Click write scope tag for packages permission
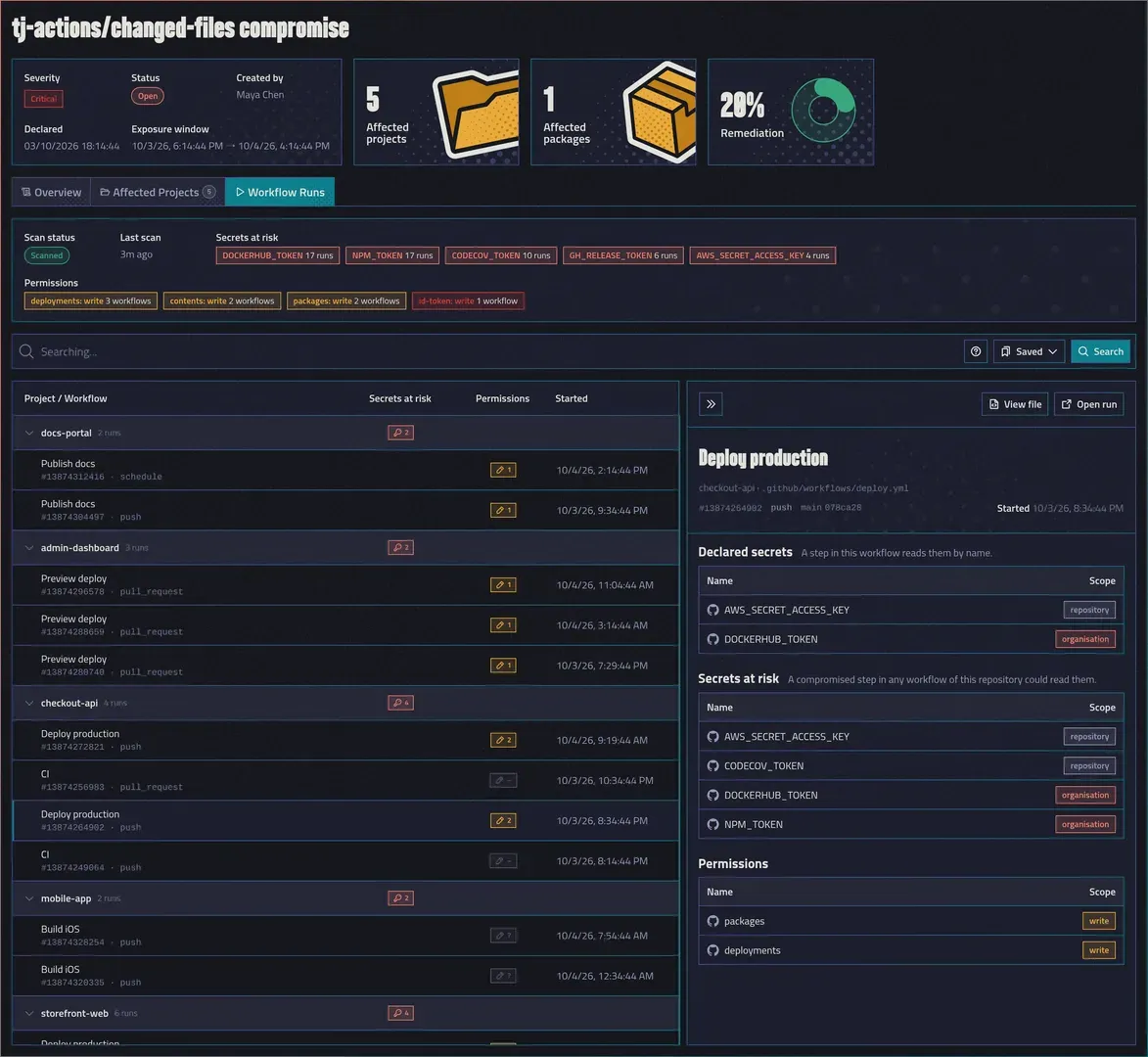 click(x=1099, y=921)
